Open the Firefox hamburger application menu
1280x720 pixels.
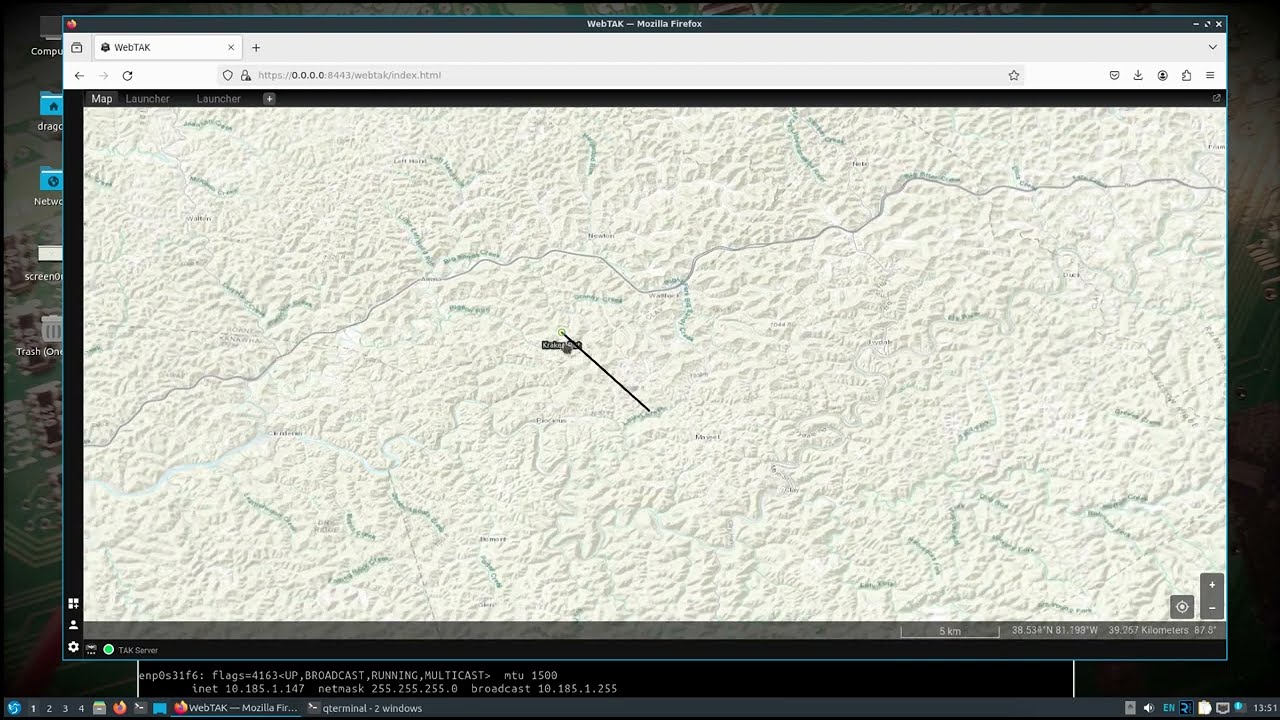(x=1210, y=75)
